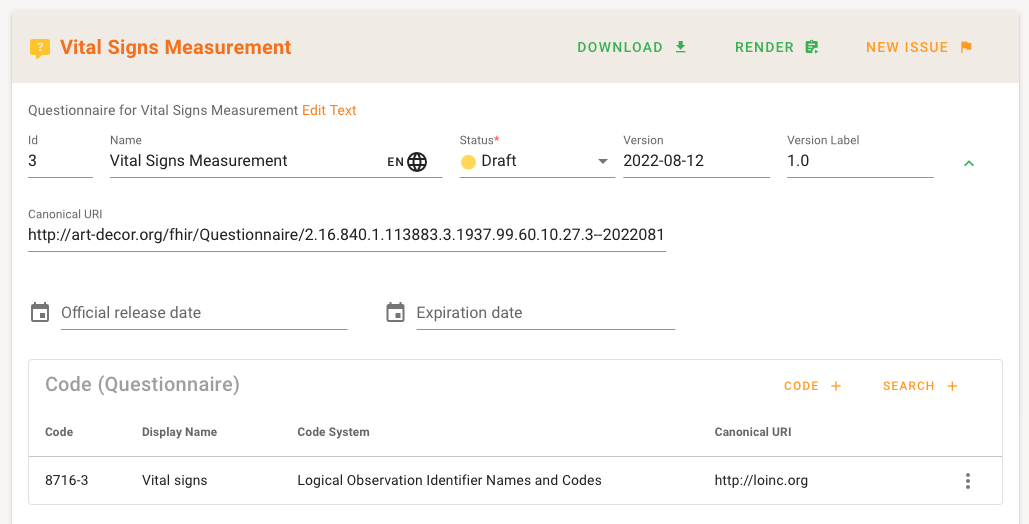Click the questionnaire chat icon beside title
The width and height of the screenshot is (1029, 524).
[40, 48]
